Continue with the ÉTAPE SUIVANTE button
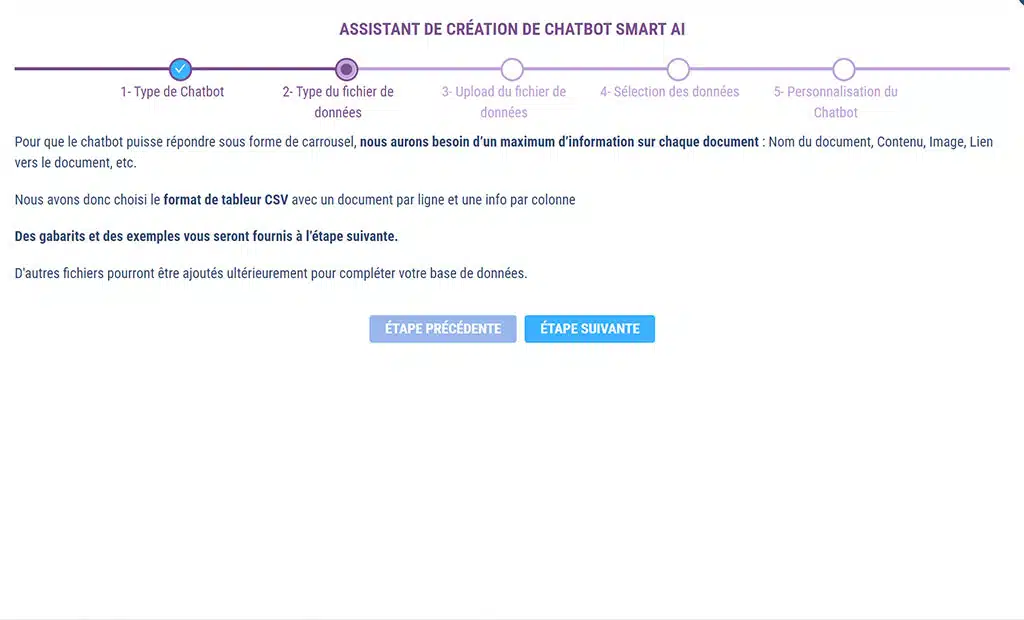 (x=589, y=329)
